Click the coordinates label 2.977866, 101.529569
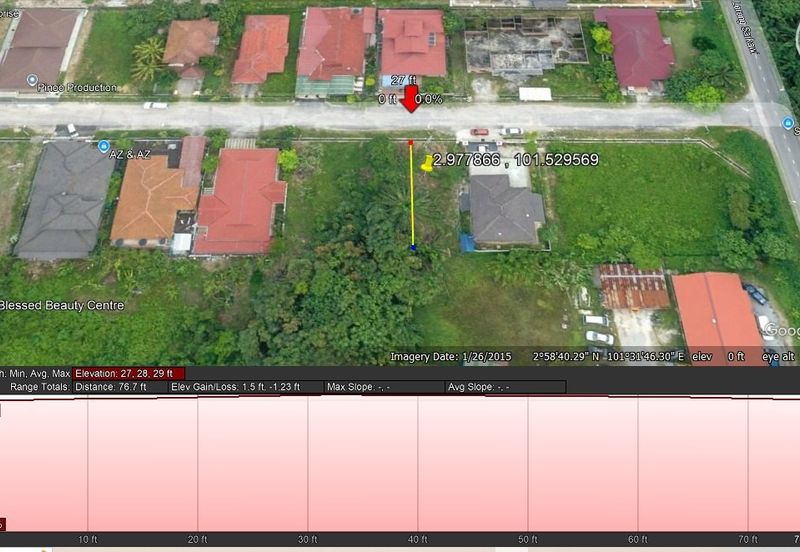Screen dimensions: 800x552 [x=516, y=160]
